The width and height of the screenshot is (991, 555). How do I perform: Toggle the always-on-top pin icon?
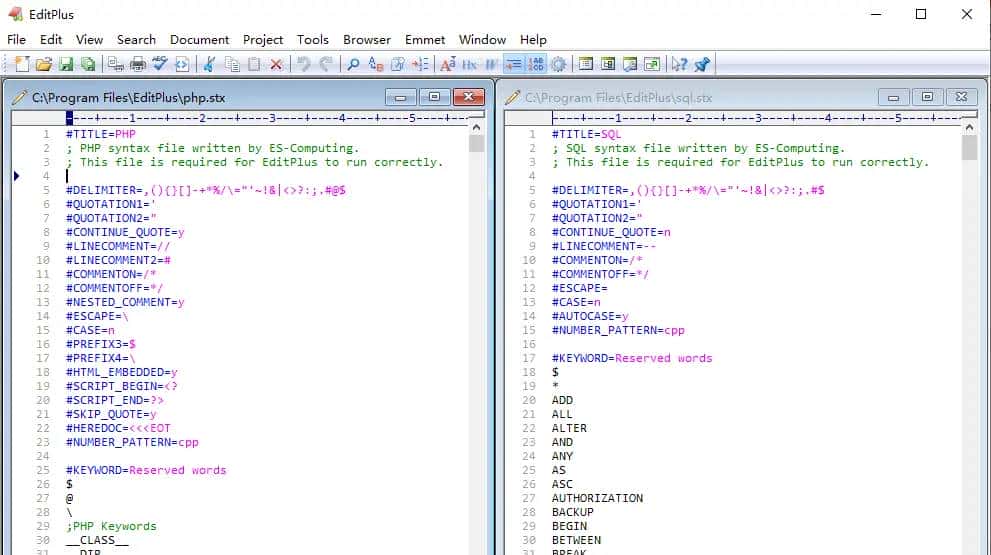tap(702, 64)
